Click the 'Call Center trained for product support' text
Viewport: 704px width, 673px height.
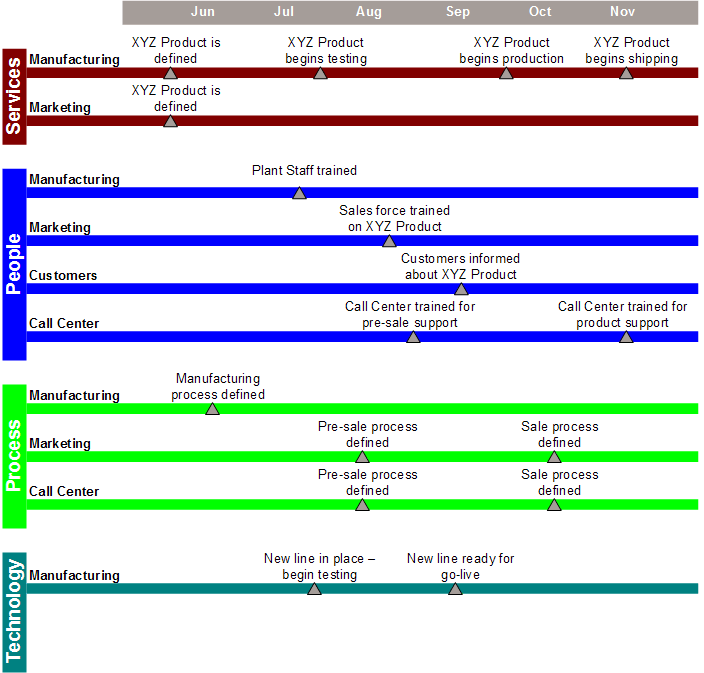tap(622, 315)
